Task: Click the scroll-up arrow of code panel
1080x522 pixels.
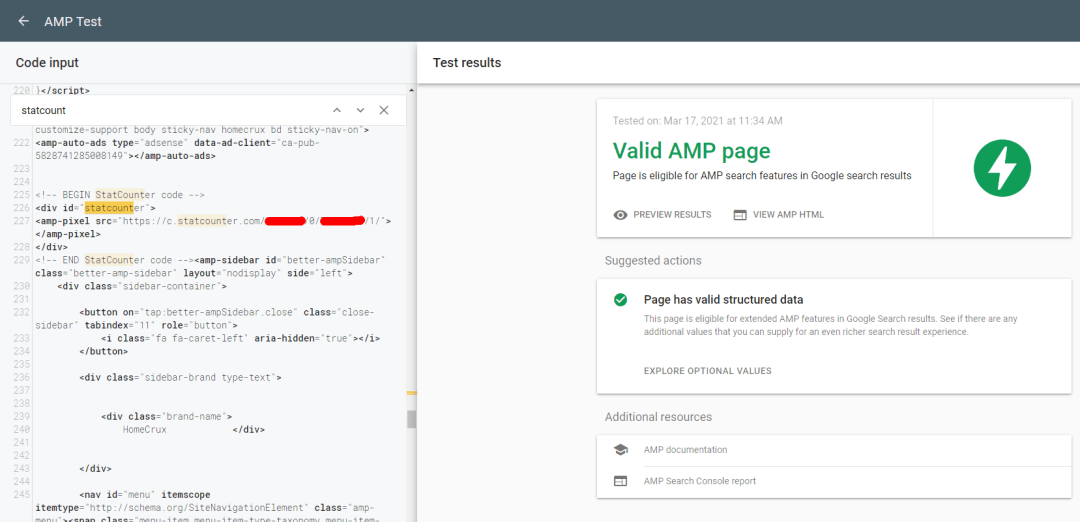Action: pyautogui.click(x=411, y=90)
